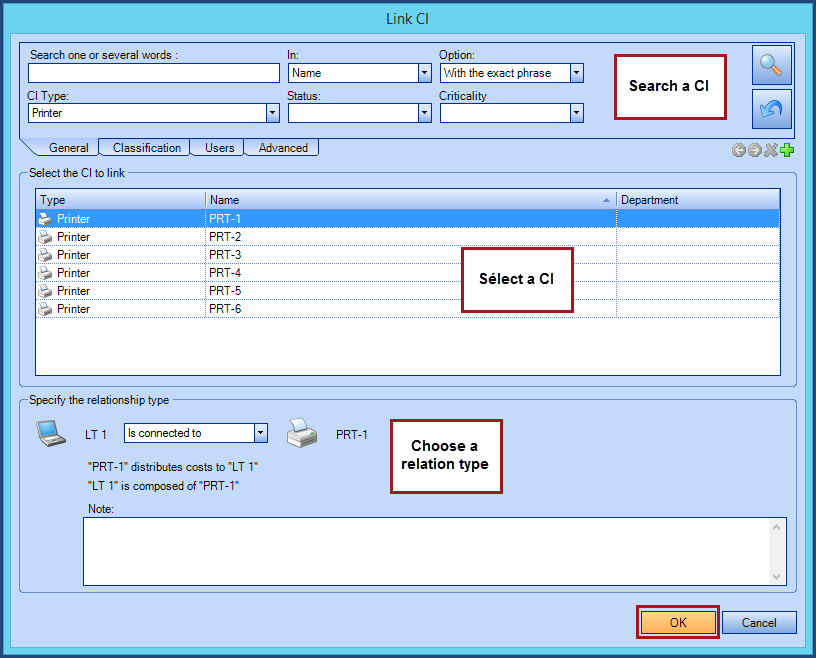Click the blue undo arrow icon

(x=771, y=108)
